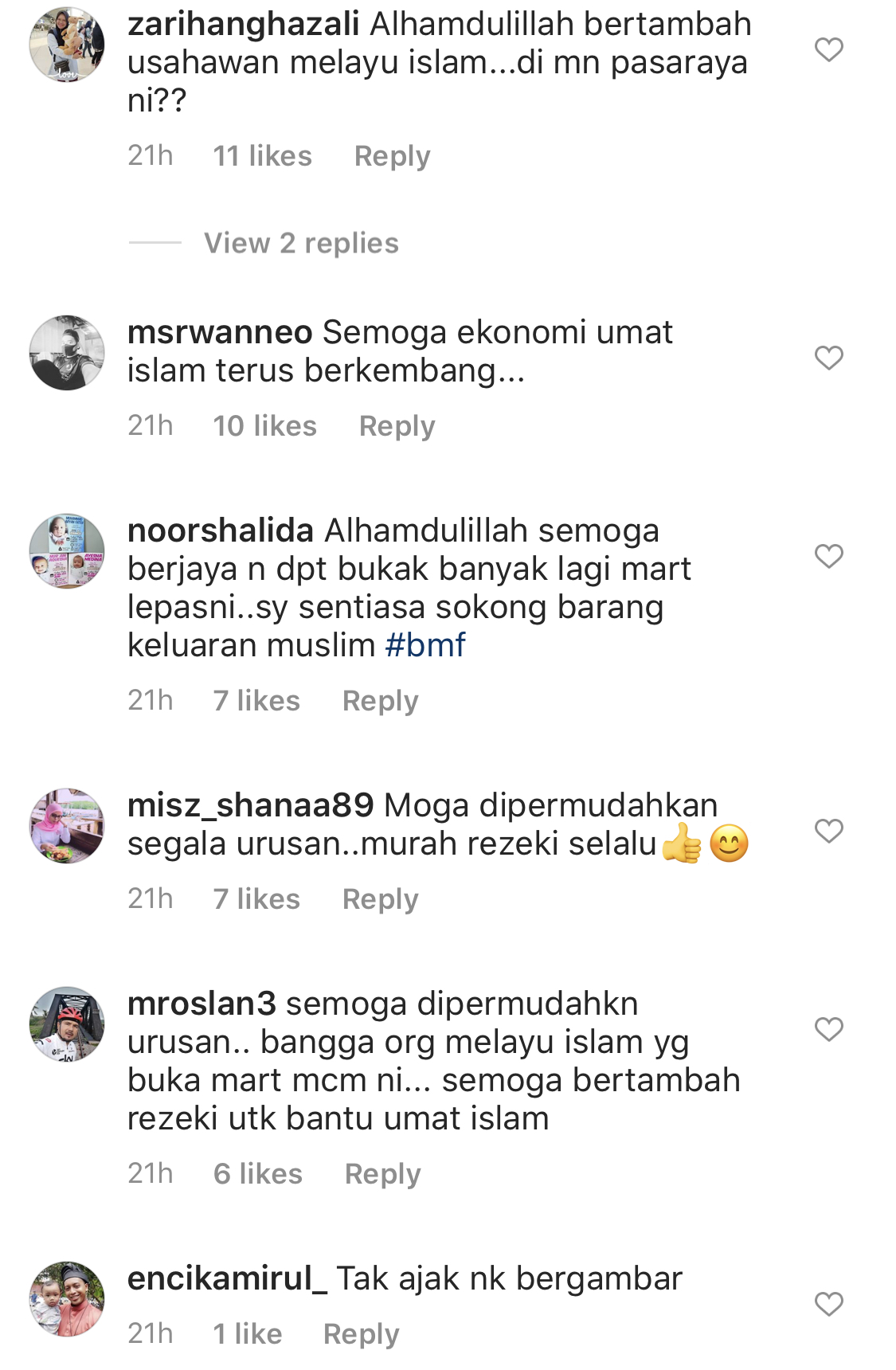Open msrwanneo's profile avatar
This screenshot has width=896, height=1370.
pos(67,353)
